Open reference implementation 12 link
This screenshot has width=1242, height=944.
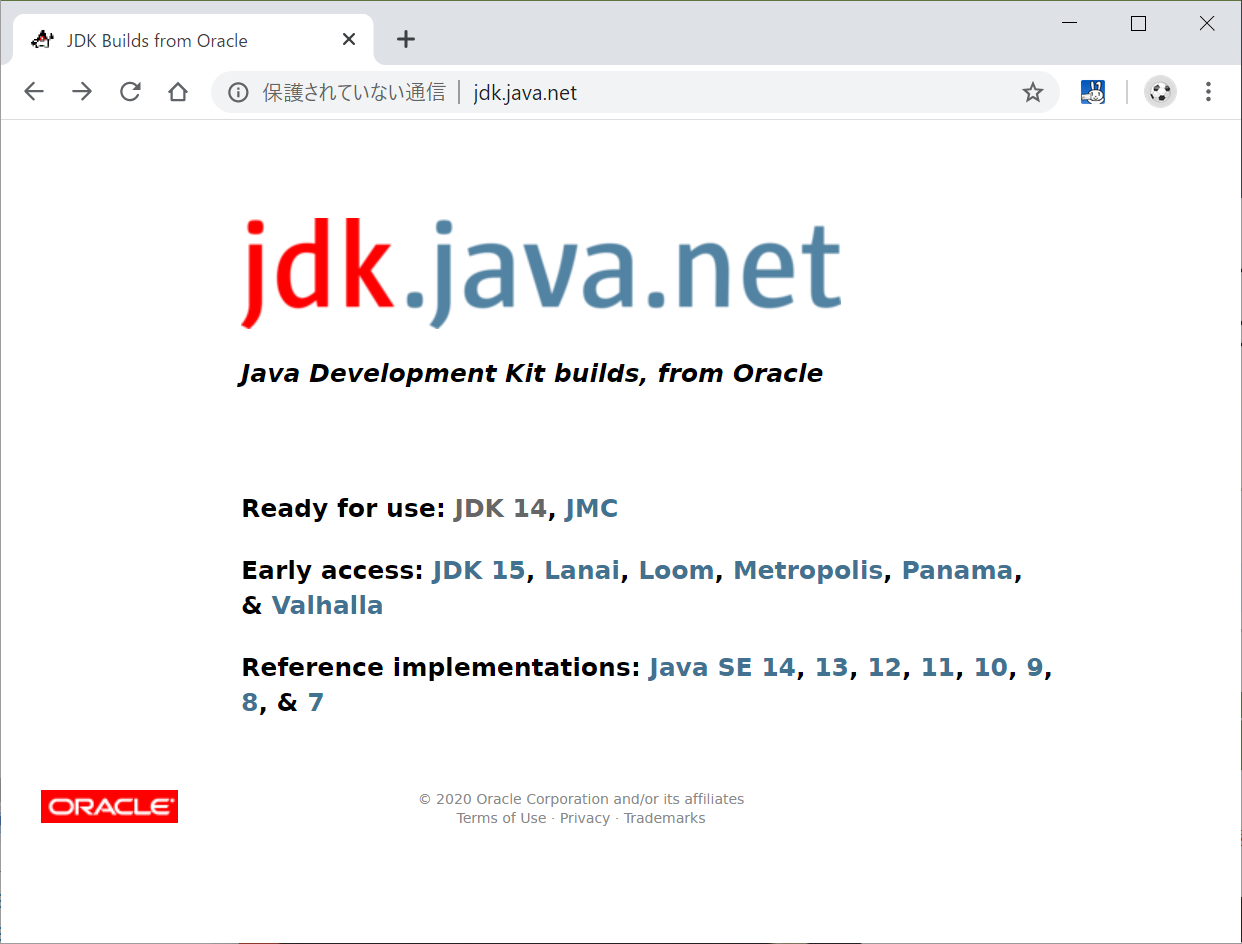885,667
